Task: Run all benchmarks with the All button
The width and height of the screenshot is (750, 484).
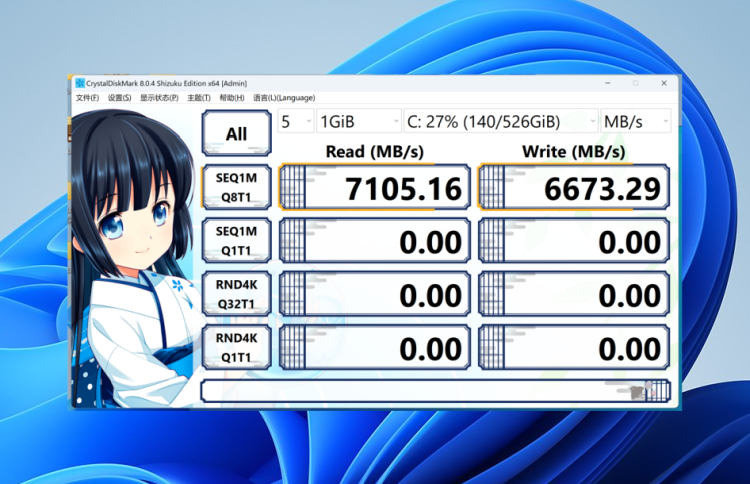Action: click(237, 133)
